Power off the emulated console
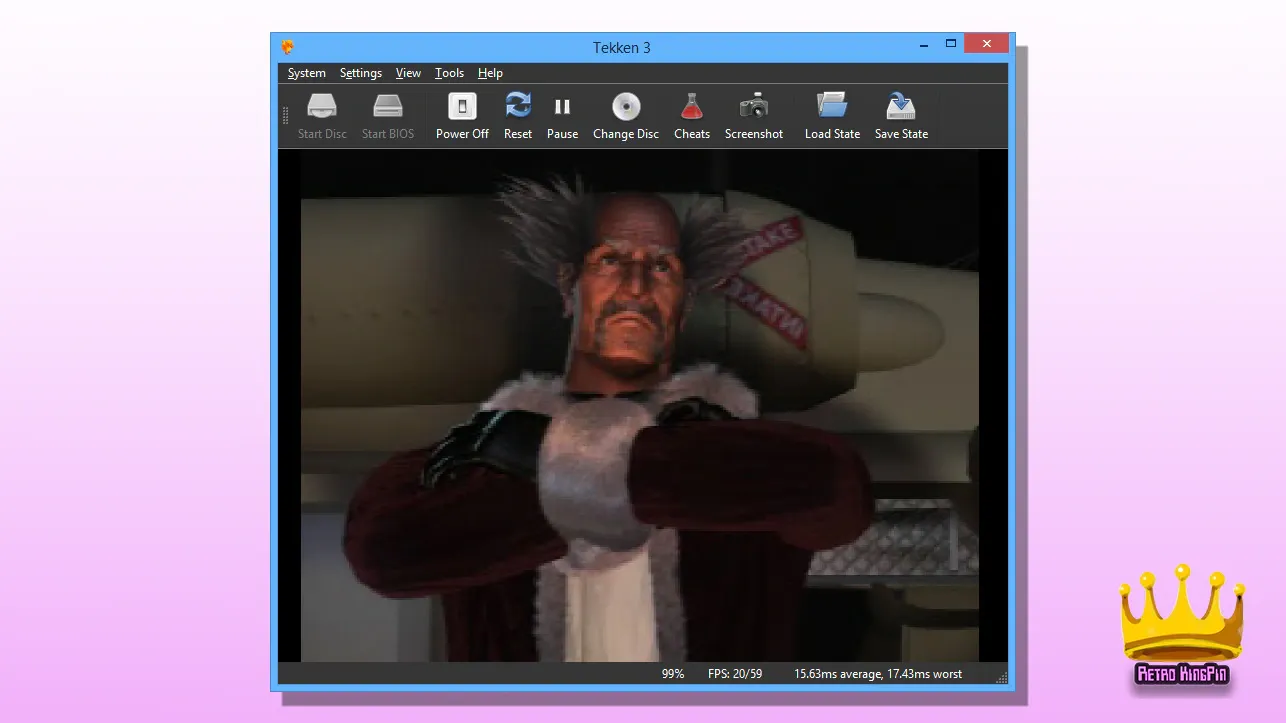1286x723 pixels. coord(462,116)
